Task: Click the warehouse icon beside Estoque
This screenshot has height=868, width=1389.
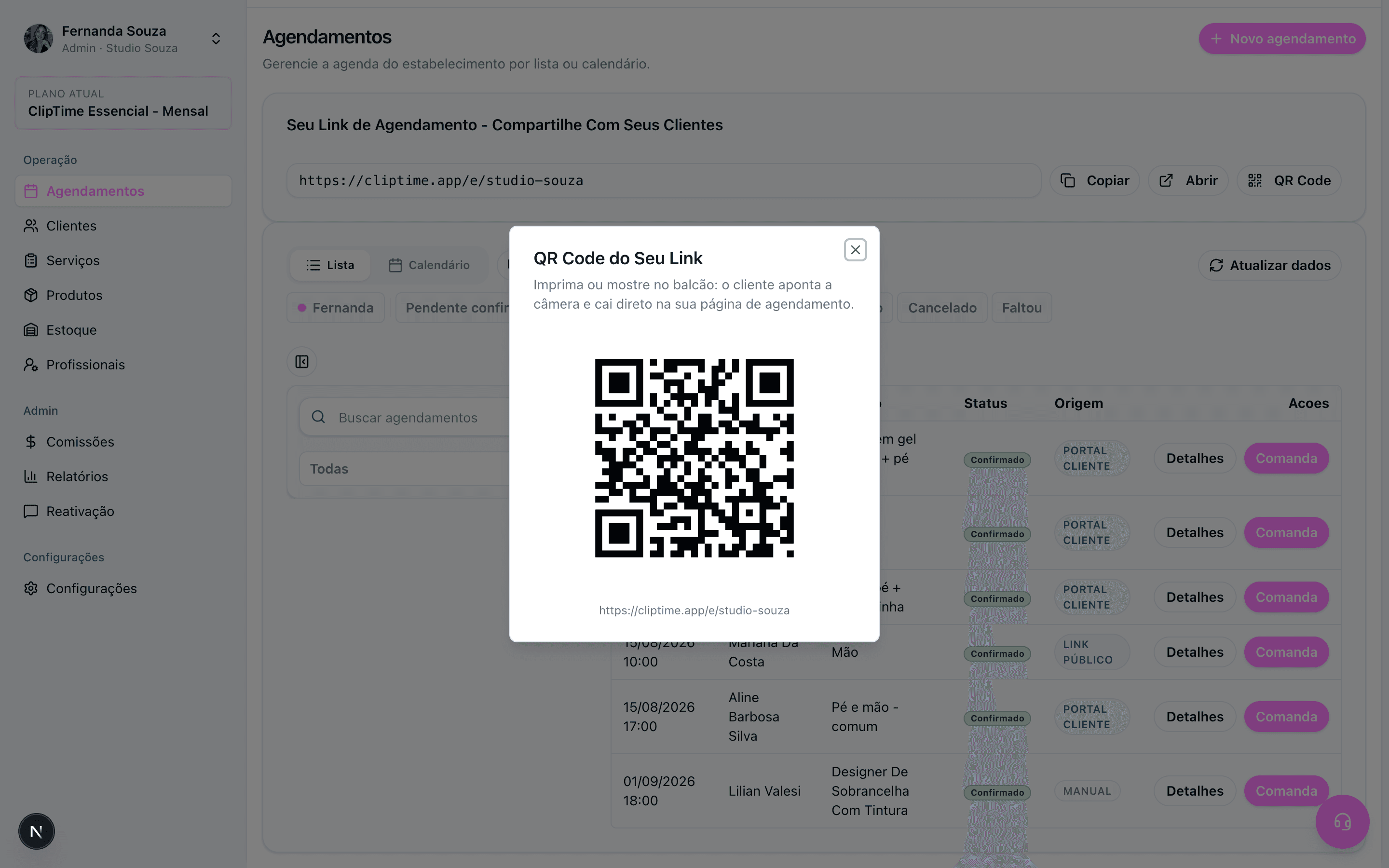Action: pyautogui.click(x=31, y=330)
